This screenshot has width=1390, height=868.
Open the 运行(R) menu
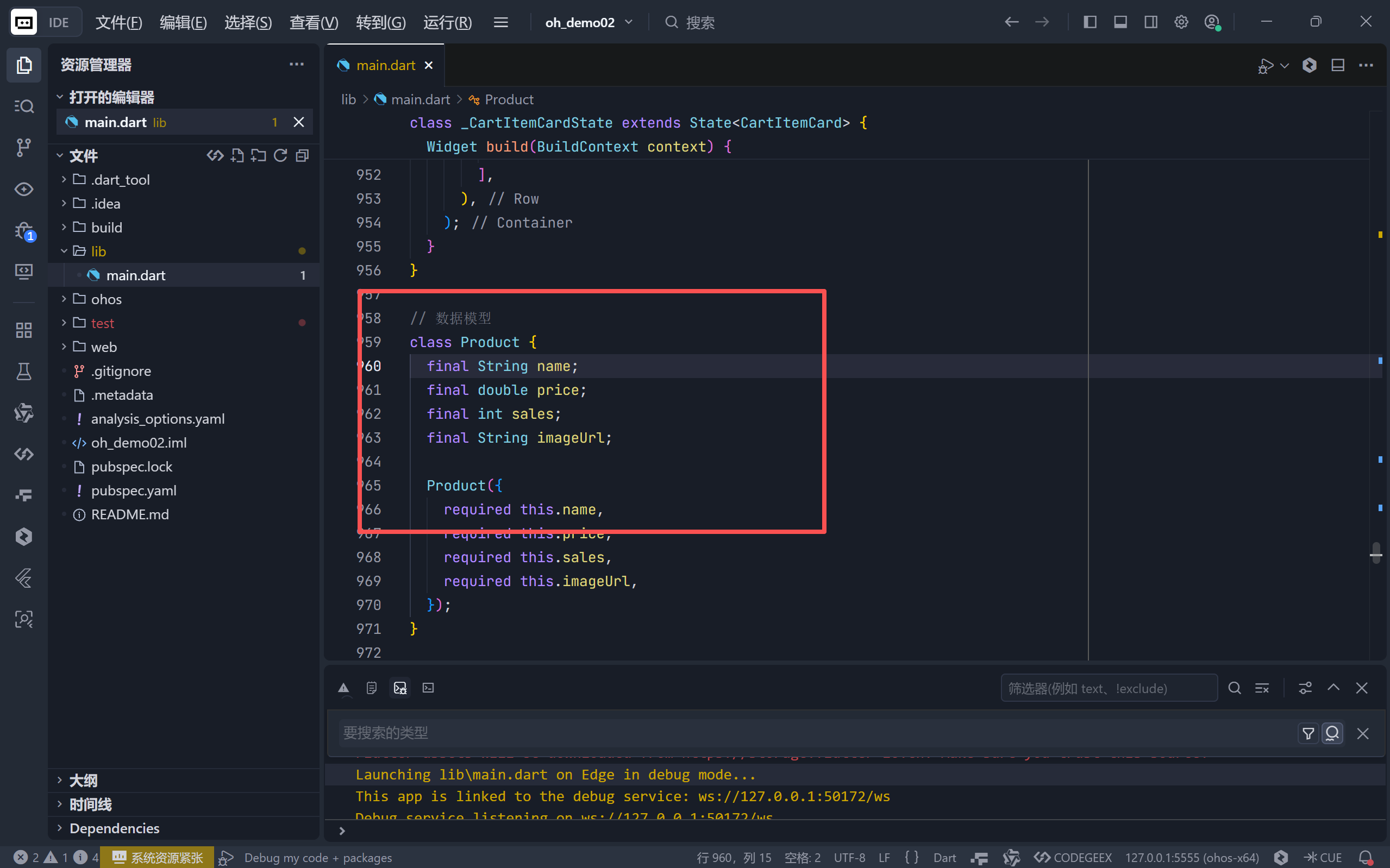[x=447, y=22]
